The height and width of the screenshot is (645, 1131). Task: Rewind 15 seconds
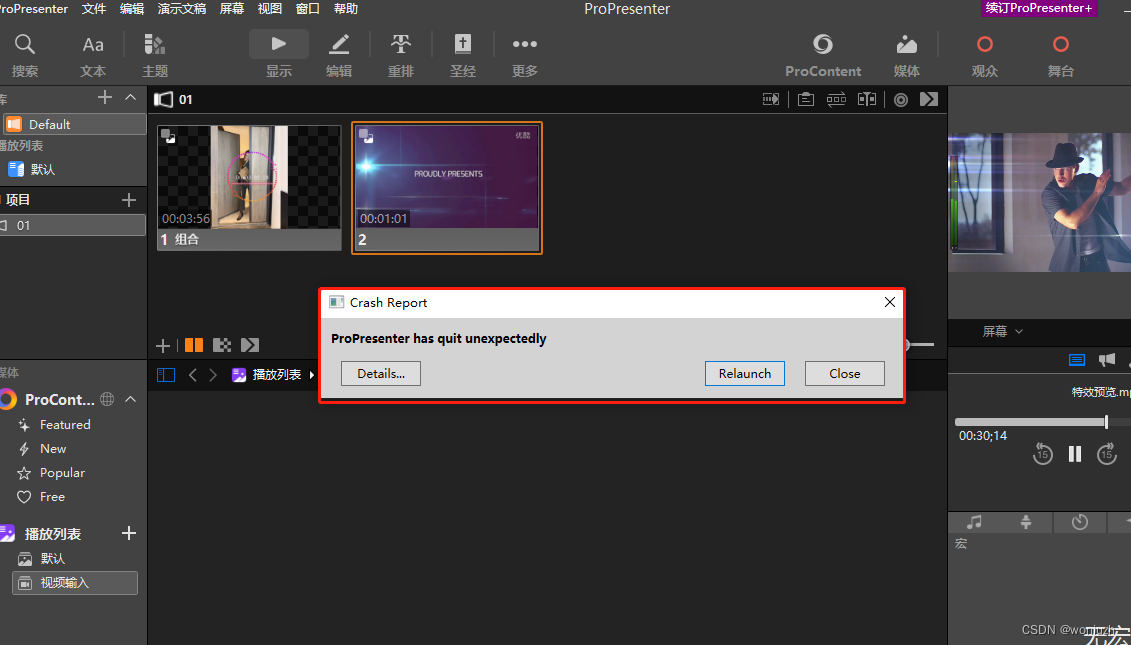1042,454
